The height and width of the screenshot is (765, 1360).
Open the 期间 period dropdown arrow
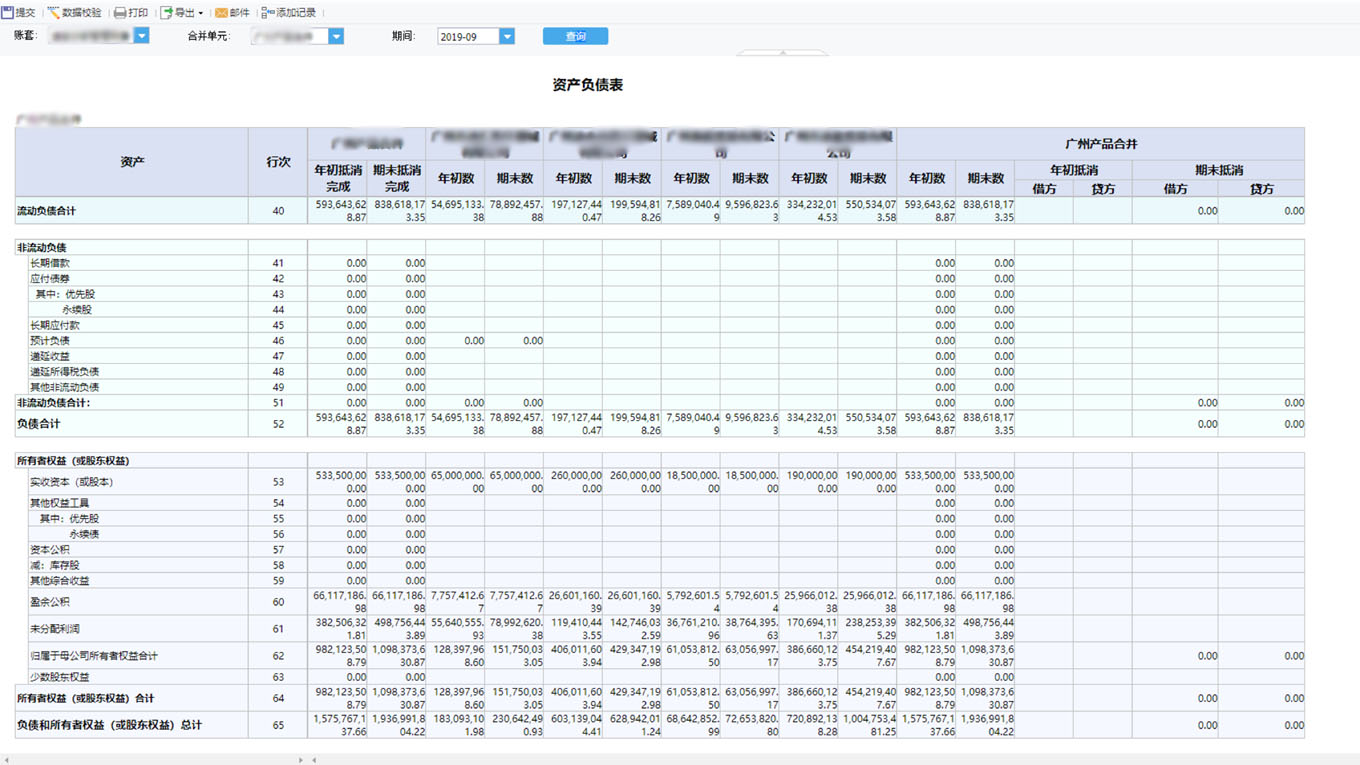[x=507, y=36]
